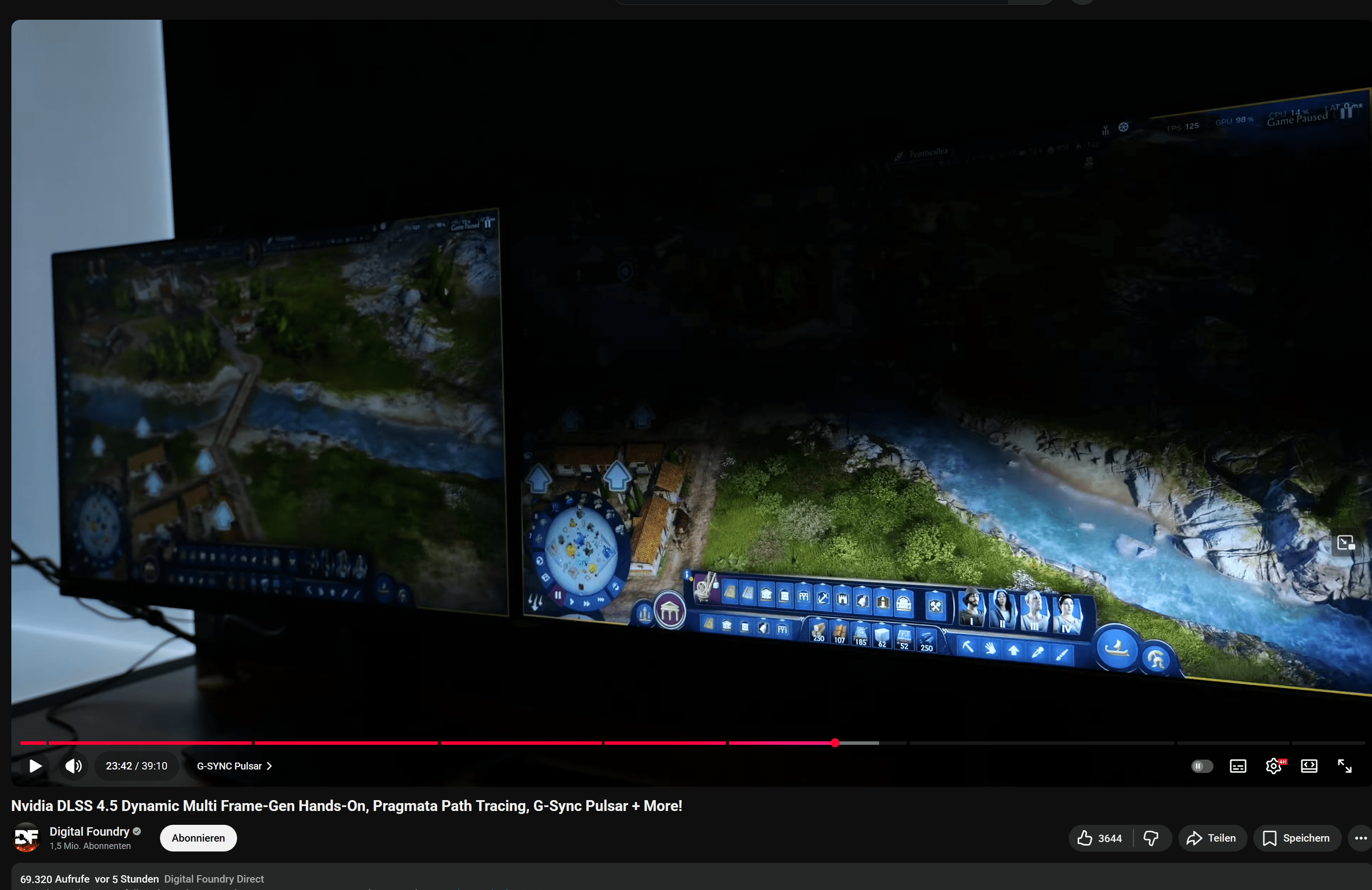This screenshot has width=1372, height=890.
Task: Click the picture overlay icon on video
Action: point(1345,543)
